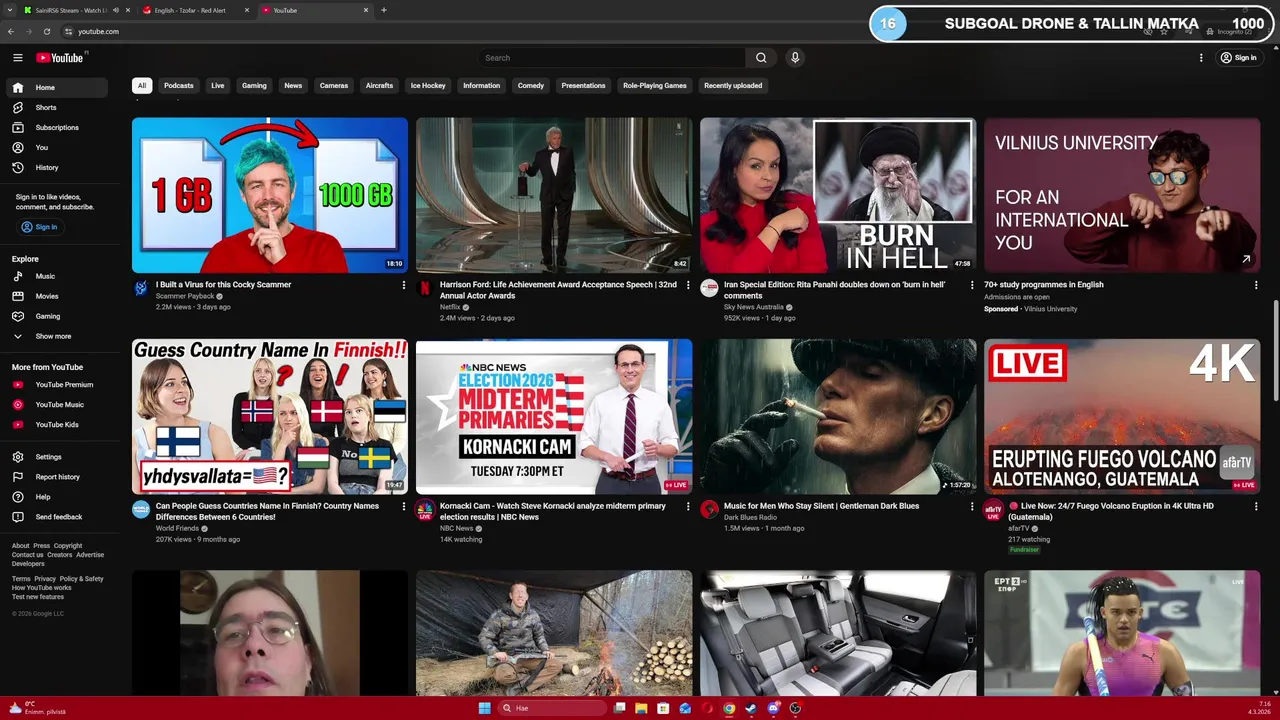Start voice search with microphone icon

click(795, 58)
